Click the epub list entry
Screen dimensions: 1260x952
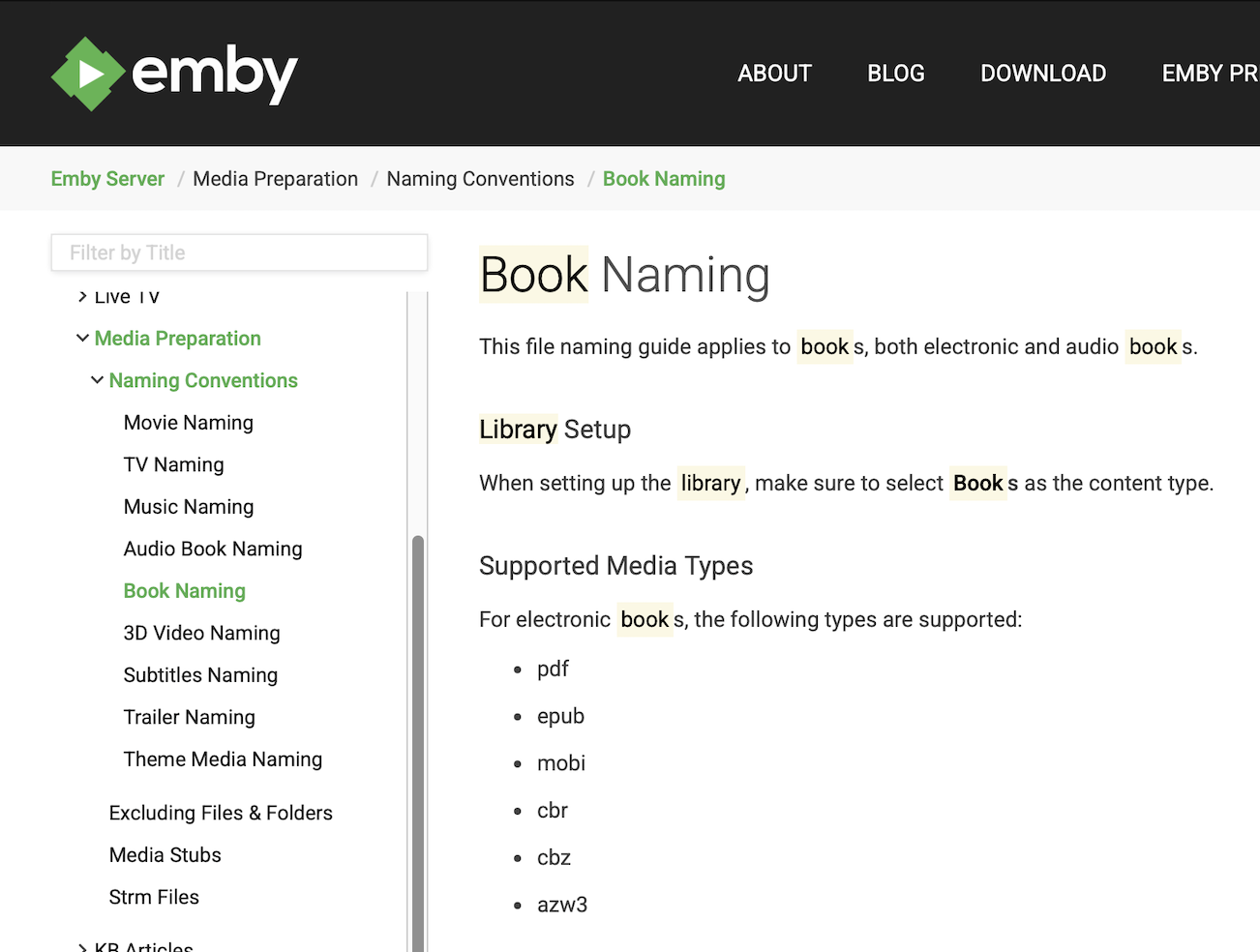561,716
